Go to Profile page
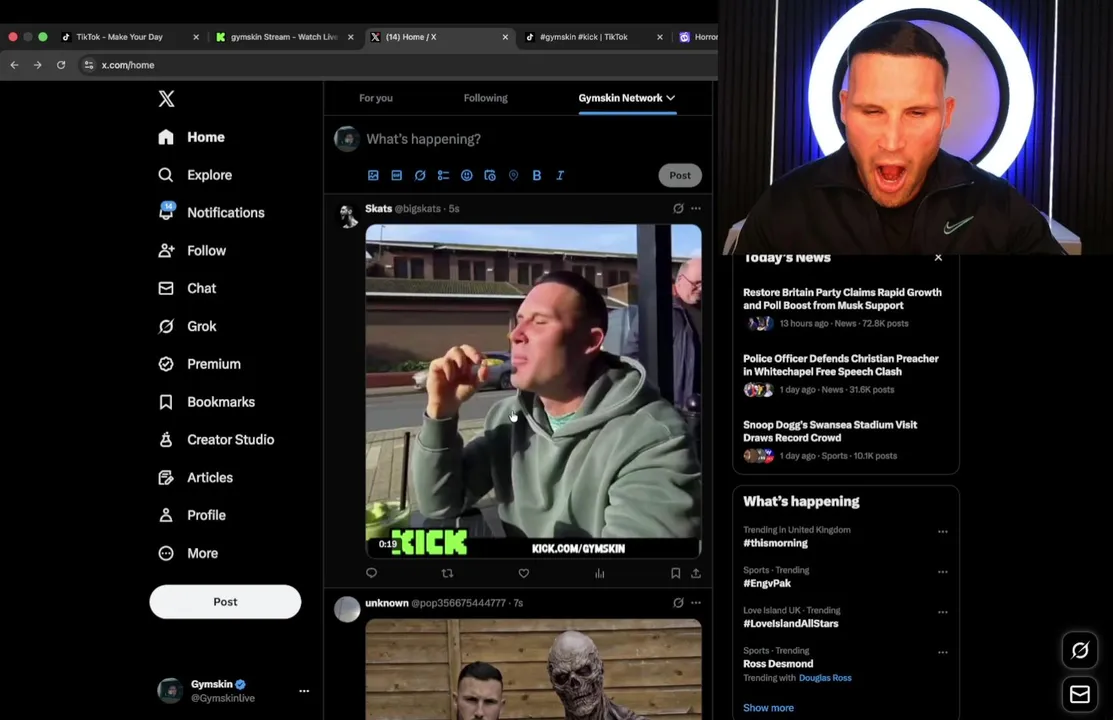The image size is (1113, 720). pos(192,515)
